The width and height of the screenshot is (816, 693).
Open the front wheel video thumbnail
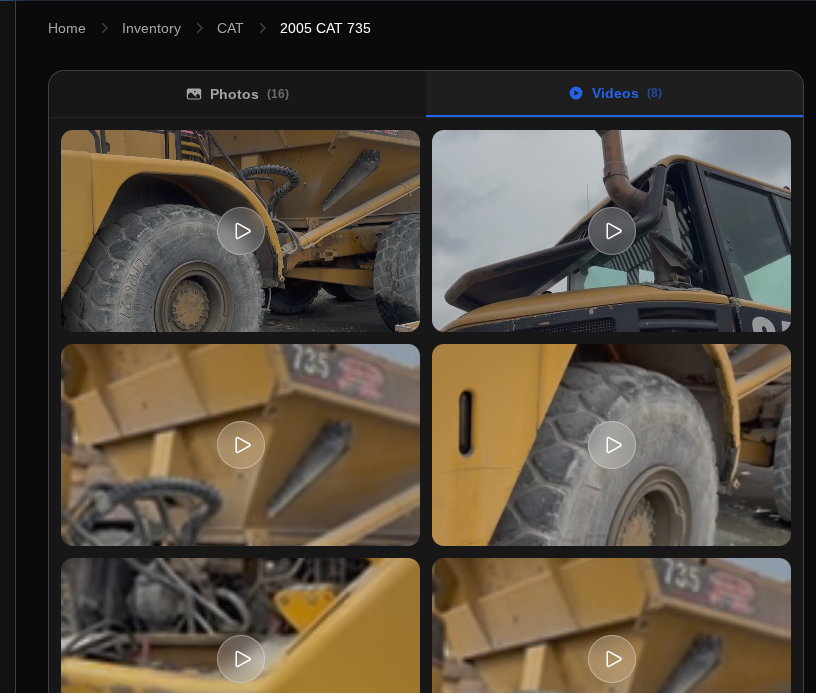(x=240, y=231)
